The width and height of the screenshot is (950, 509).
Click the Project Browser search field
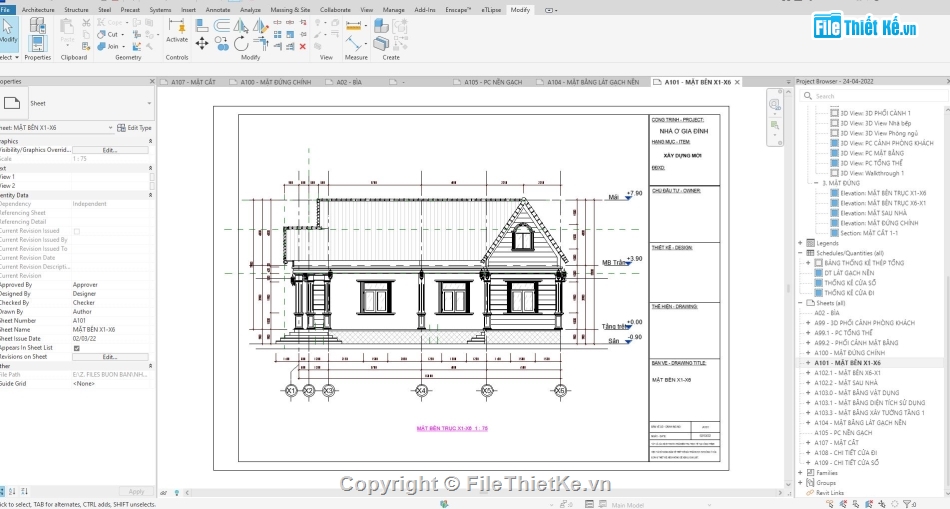[873, 96]
